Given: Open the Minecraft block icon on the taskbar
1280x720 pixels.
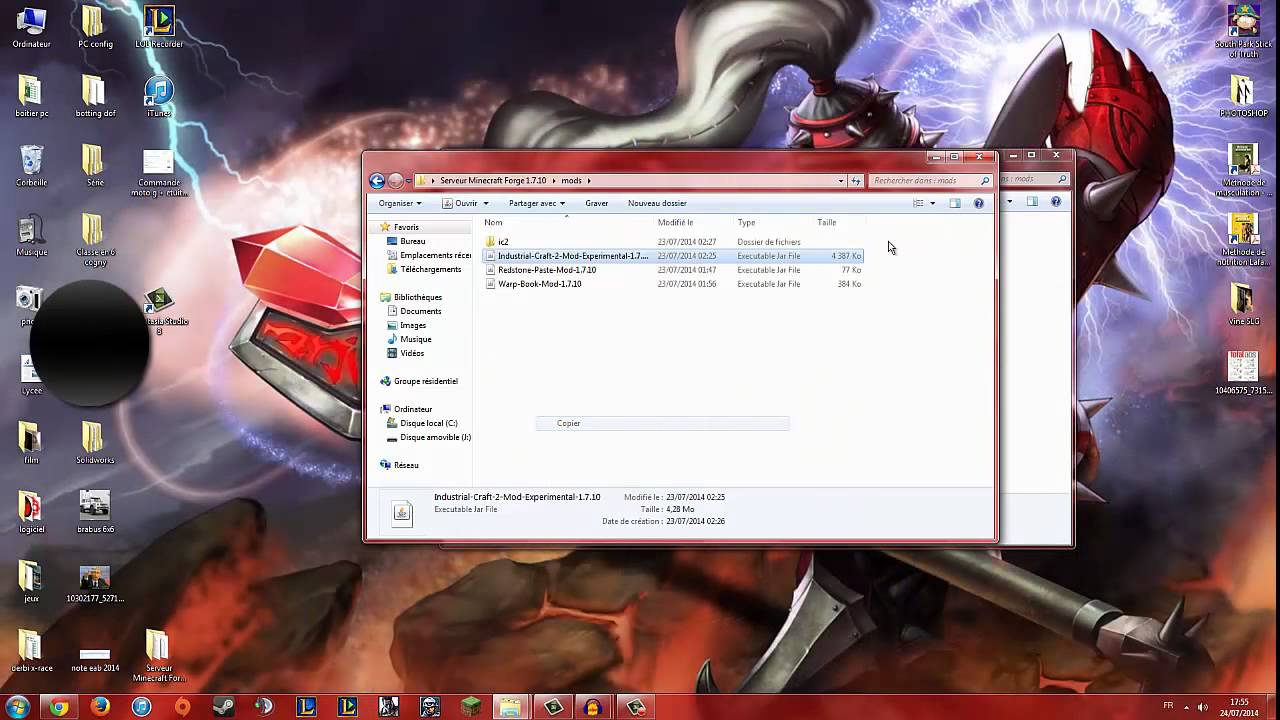Looking at the screenshot, I should point(470,707).
